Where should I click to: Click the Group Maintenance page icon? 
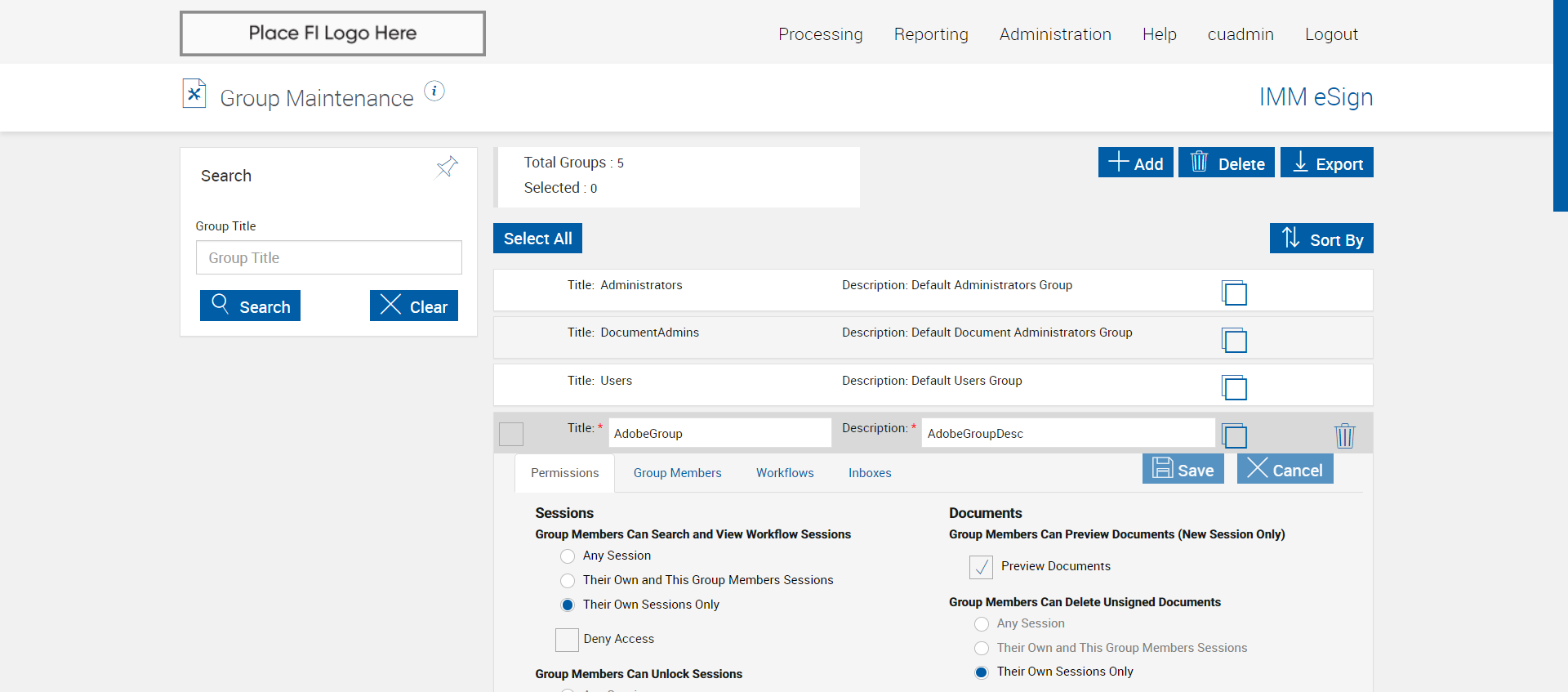pos(194,94)
